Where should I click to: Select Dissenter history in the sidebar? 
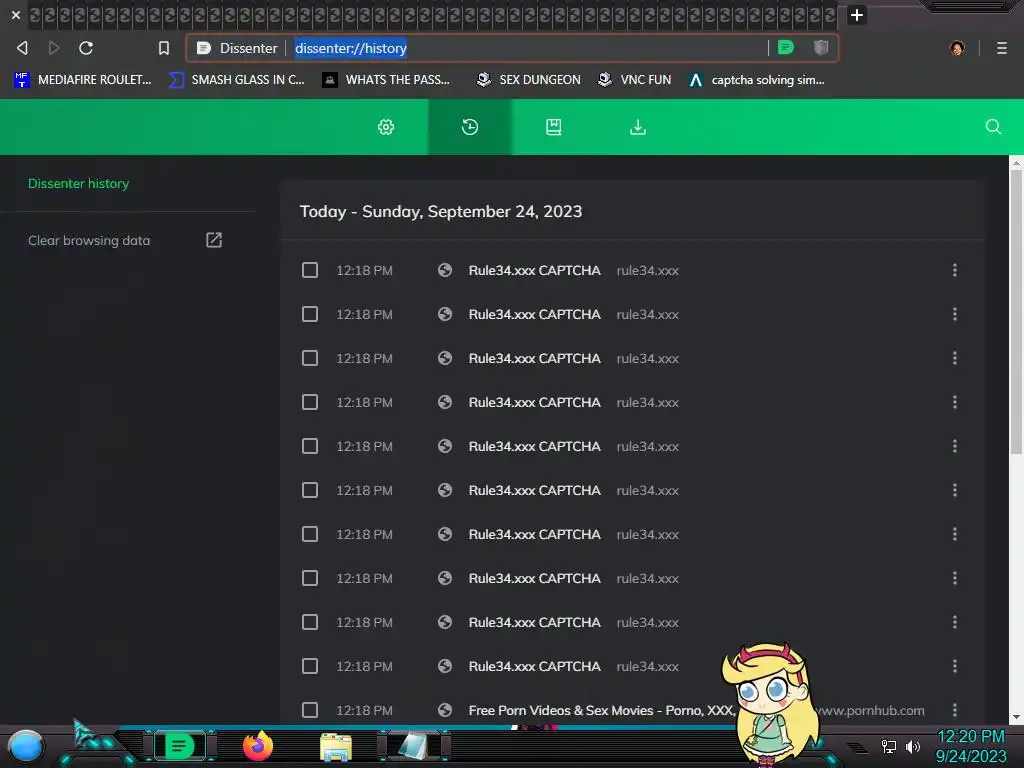click(x=78, y=184)
